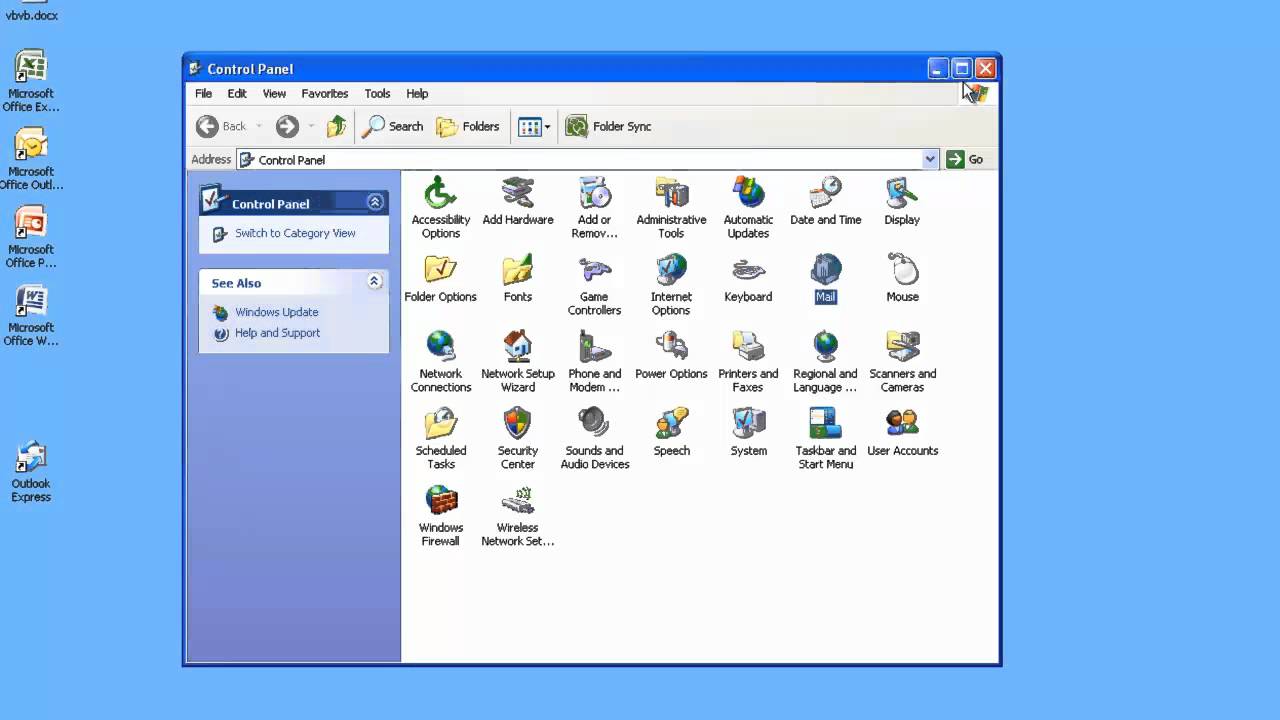1280x720 pixels.
Task: Expand the Address bar dropdown
Action: click(x=930, y=159)
